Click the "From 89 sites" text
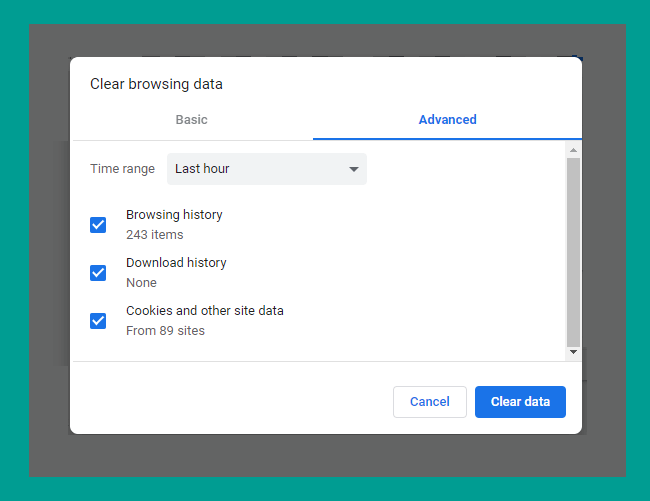 (165, 331)
